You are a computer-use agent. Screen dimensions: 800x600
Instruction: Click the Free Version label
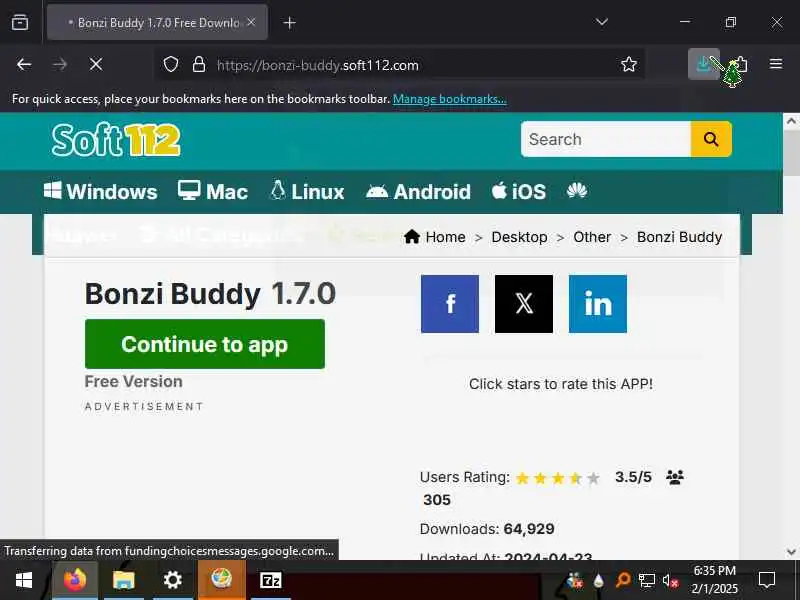click(x=134, y=382)
